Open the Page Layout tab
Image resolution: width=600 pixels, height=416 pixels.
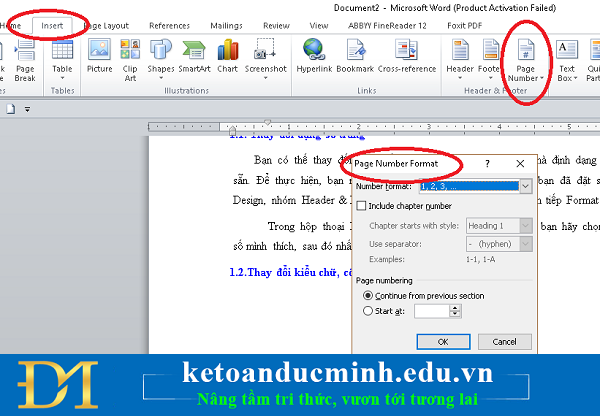click(106, 26)
